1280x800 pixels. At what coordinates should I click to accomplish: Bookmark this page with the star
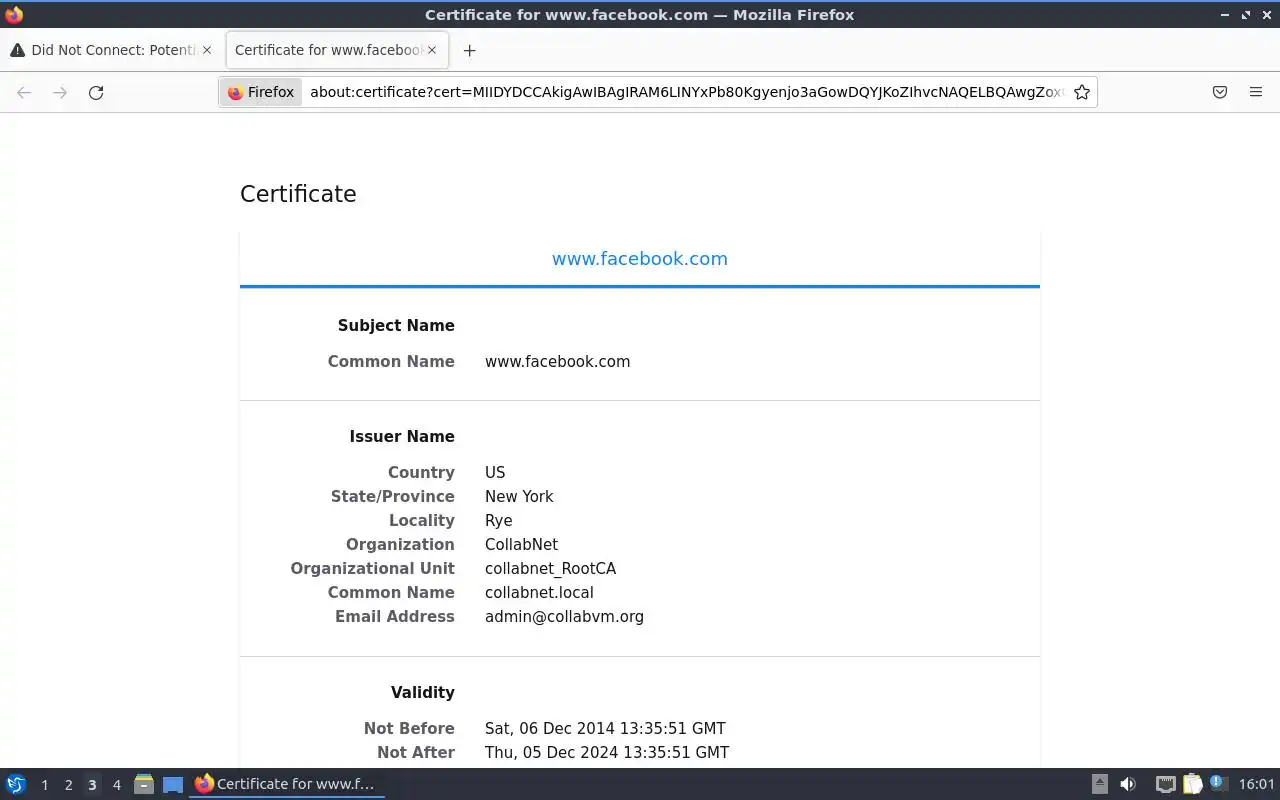(1081, 92)
